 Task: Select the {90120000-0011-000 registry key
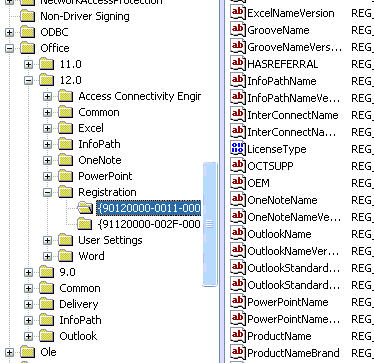149,208
